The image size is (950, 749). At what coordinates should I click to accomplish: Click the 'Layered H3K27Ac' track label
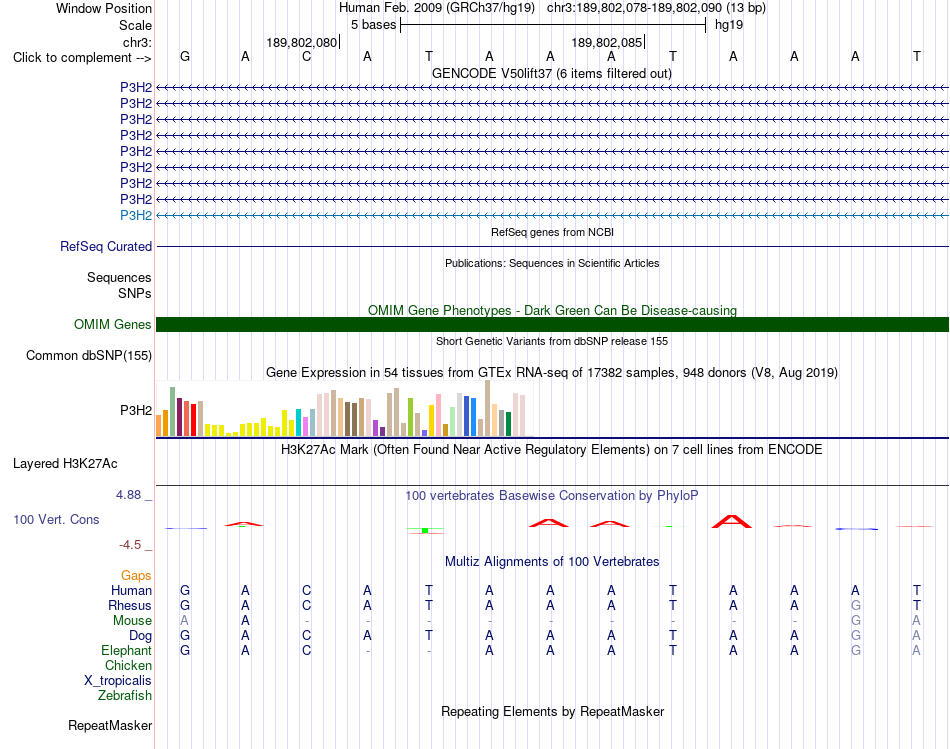65,464
